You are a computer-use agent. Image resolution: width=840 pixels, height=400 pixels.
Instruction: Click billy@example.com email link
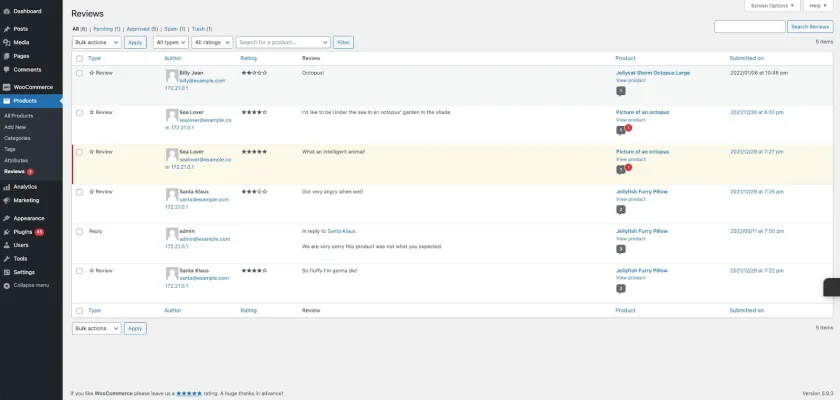click(x=202, y=81)
